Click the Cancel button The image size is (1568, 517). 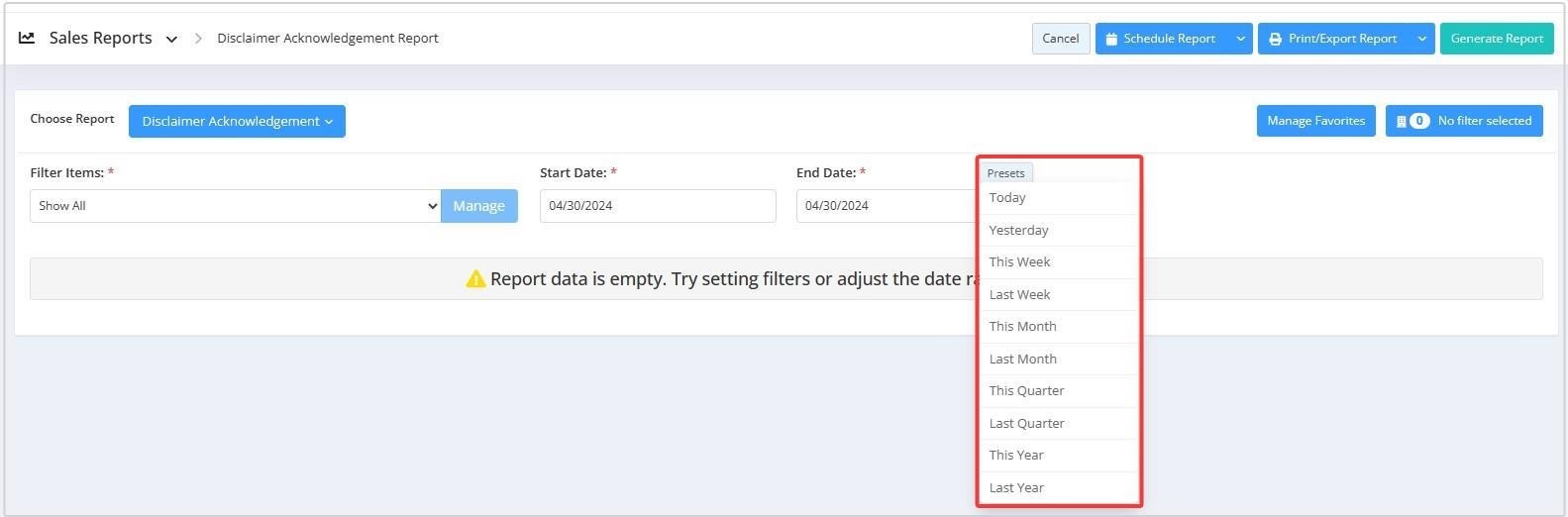pos(1061,39)
